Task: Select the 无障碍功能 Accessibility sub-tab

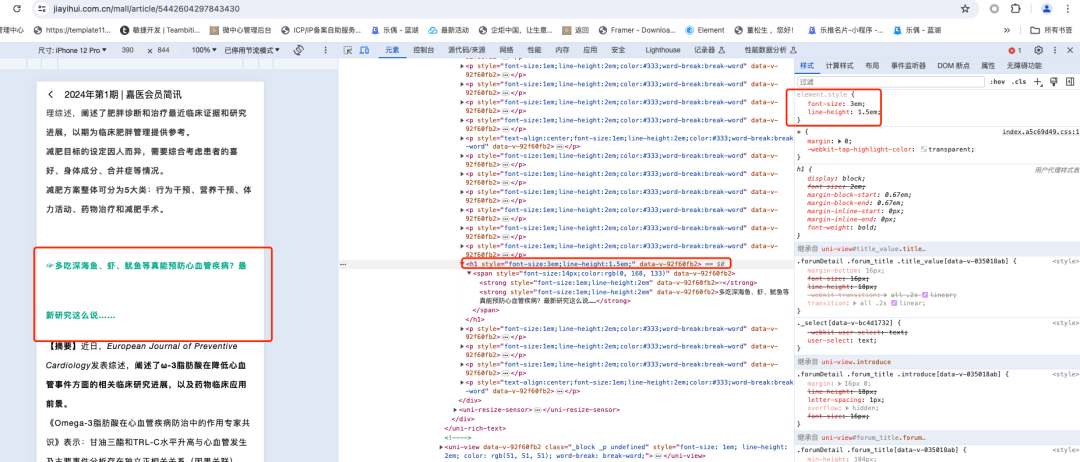Action: 1024,65
